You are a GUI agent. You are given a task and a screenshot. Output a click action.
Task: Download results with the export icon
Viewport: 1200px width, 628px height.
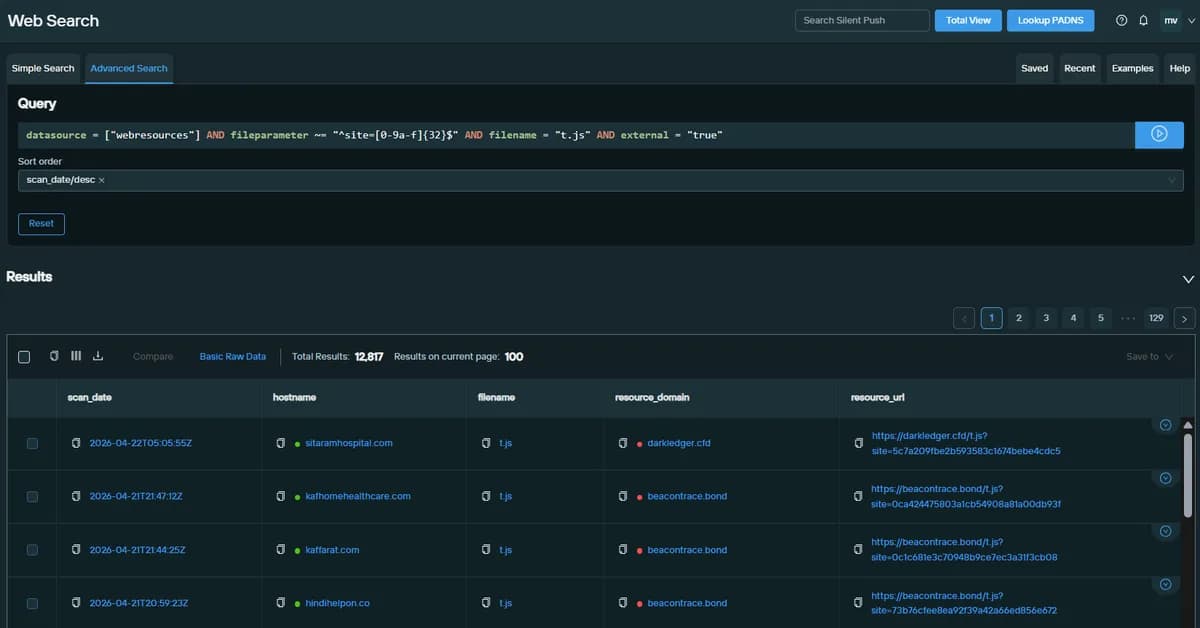(98, 356)
